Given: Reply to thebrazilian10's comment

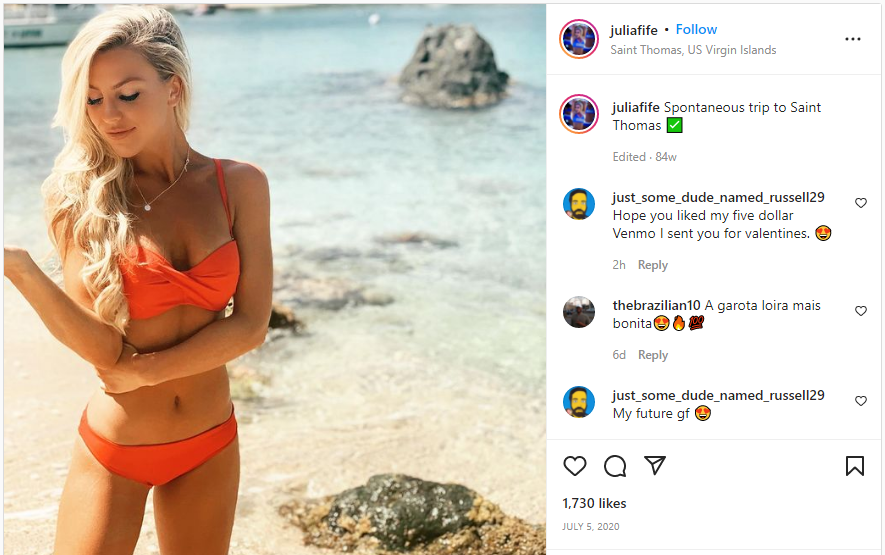Looking at the screenshot, I should [652, 355].
